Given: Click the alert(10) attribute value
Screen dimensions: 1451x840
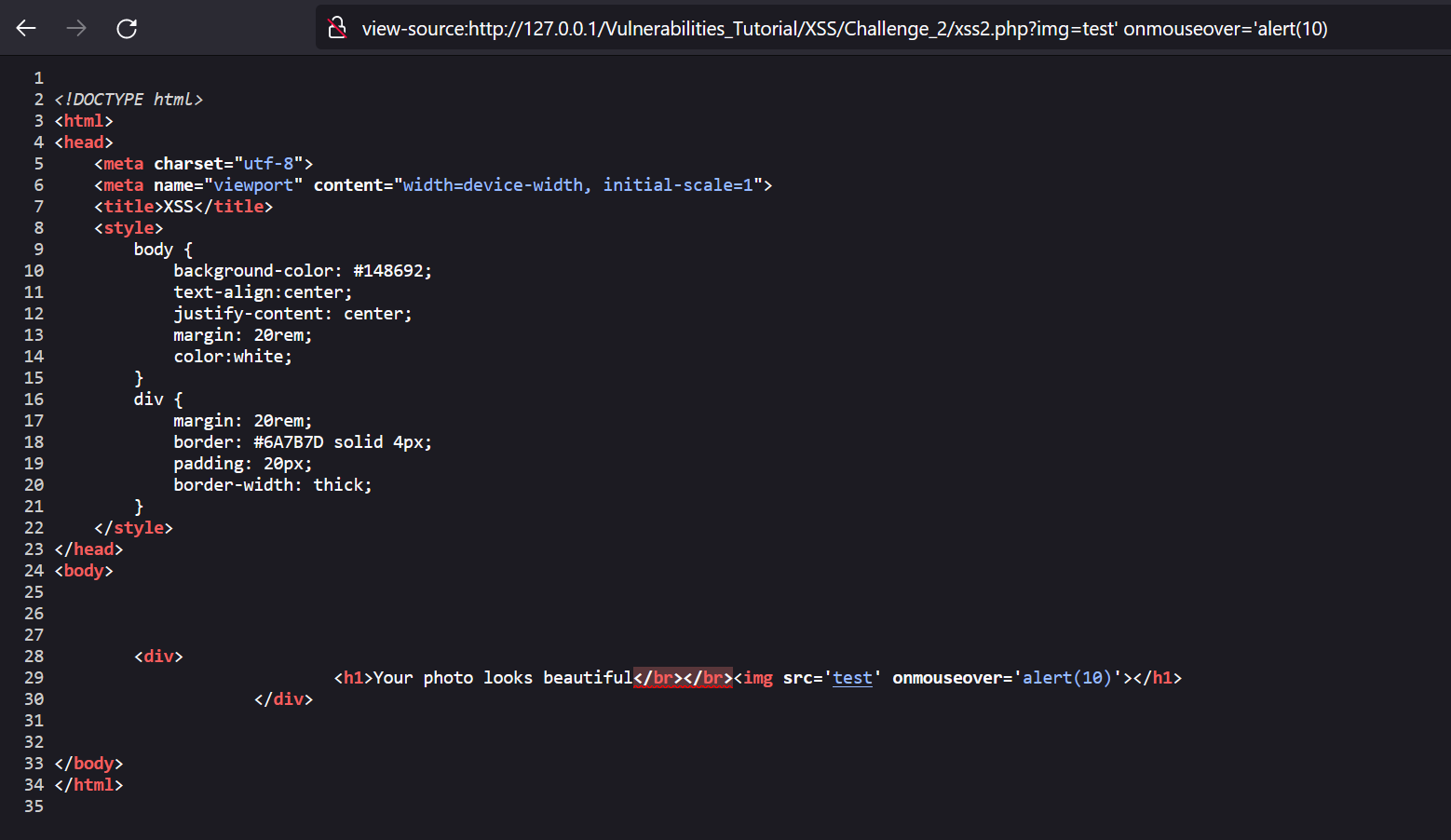Looking at the screenshot, I should coord(1067,678).
